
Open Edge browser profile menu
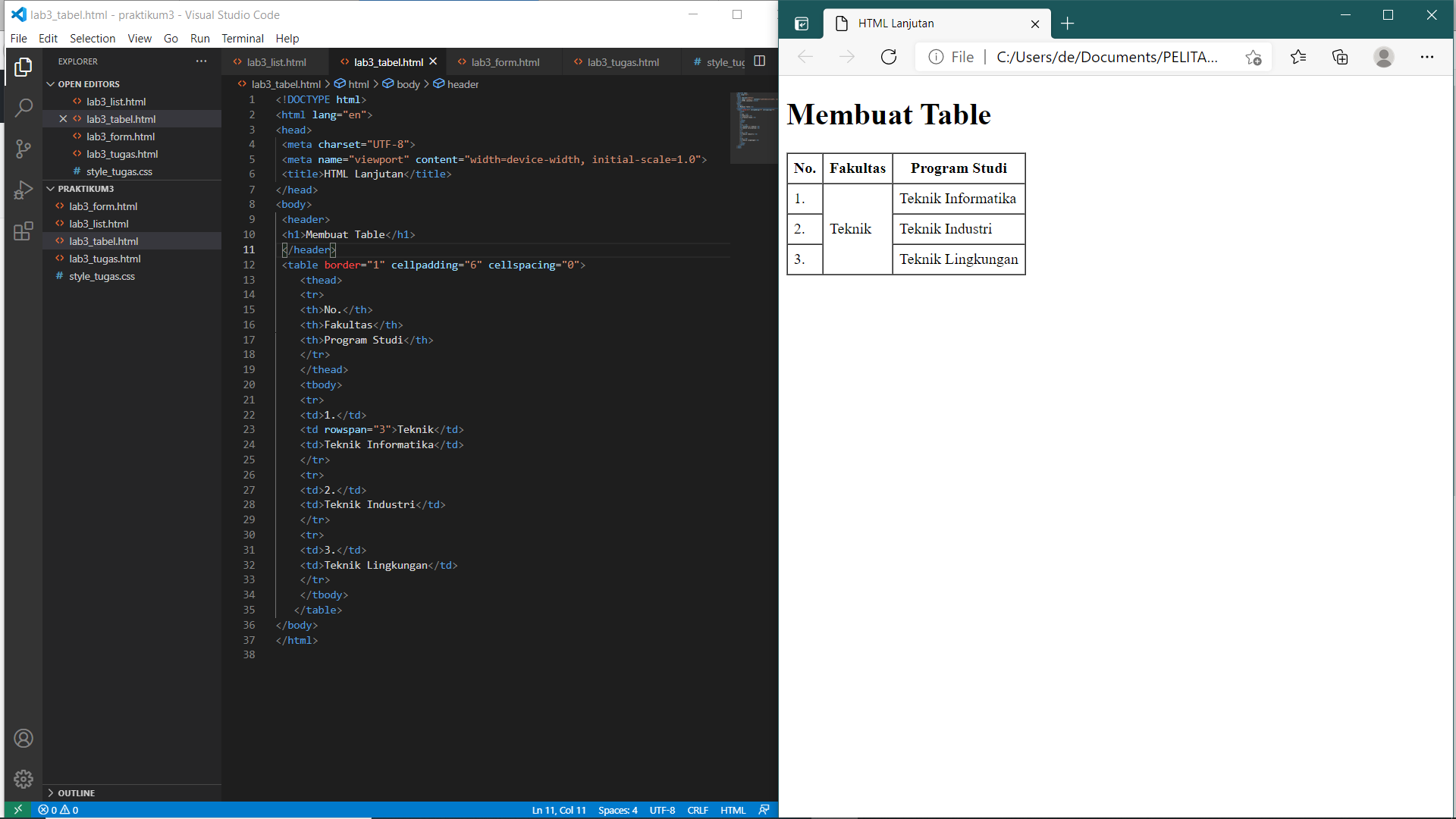click(1385, 57)
